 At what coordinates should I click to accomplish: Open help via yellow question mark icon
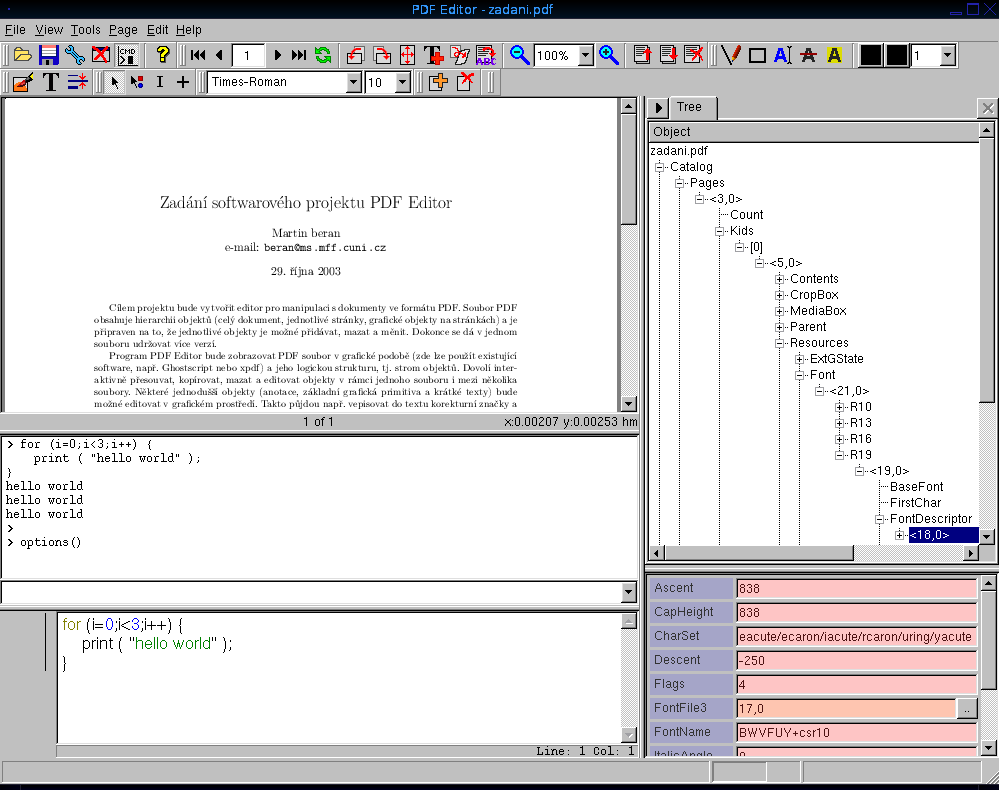pyautogui.click(x=162, y=55)
